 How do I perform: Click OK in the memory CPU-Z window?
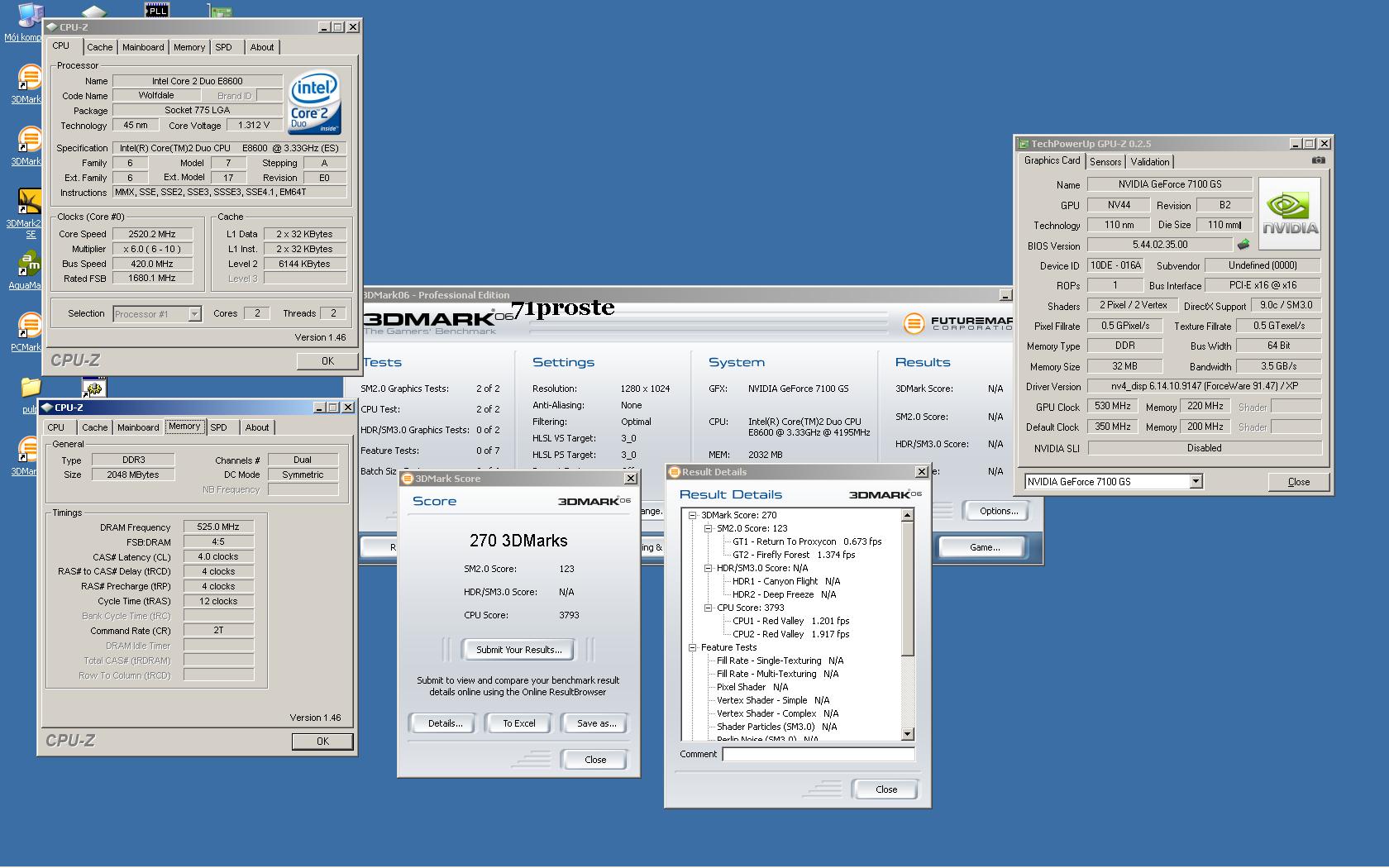[322, 742]
